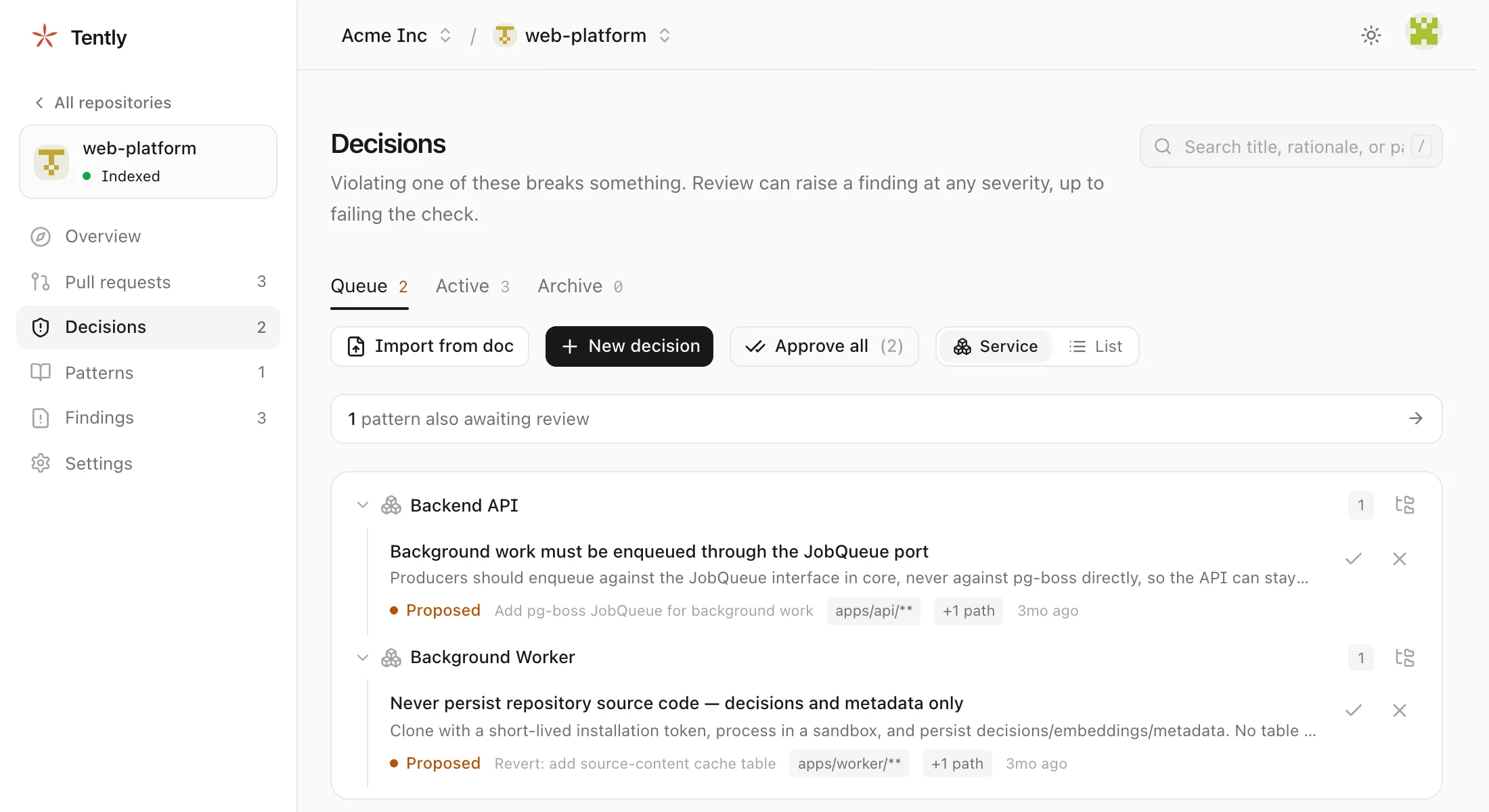The height and width of the screenshot is (812, 1489).
Task: Click the web-platform repo icon in header
Action: (x=504, y=35)
